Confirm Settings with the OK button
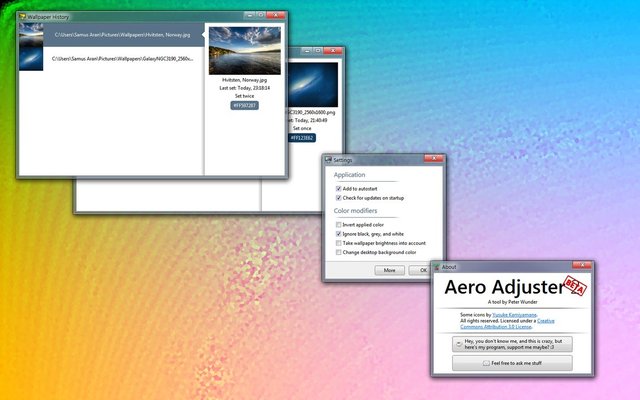 point(422,270)
